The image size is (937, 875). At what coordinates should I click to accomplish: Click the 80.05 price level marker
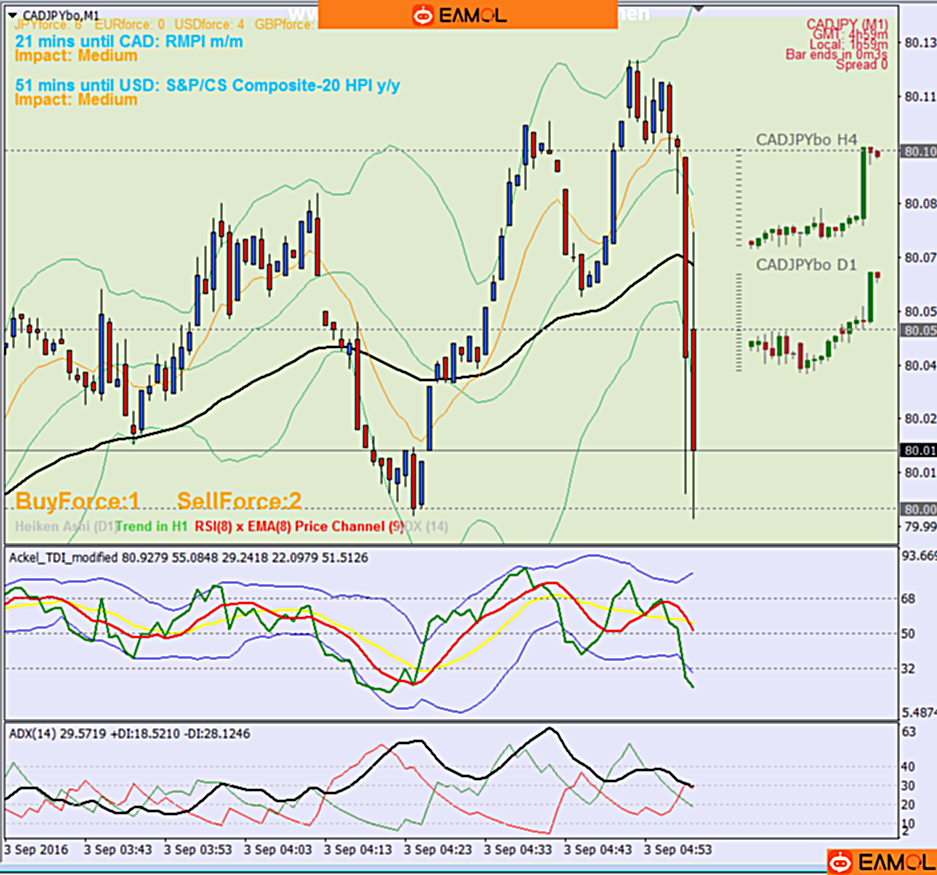pyautogui.click(x=918, y=329)
